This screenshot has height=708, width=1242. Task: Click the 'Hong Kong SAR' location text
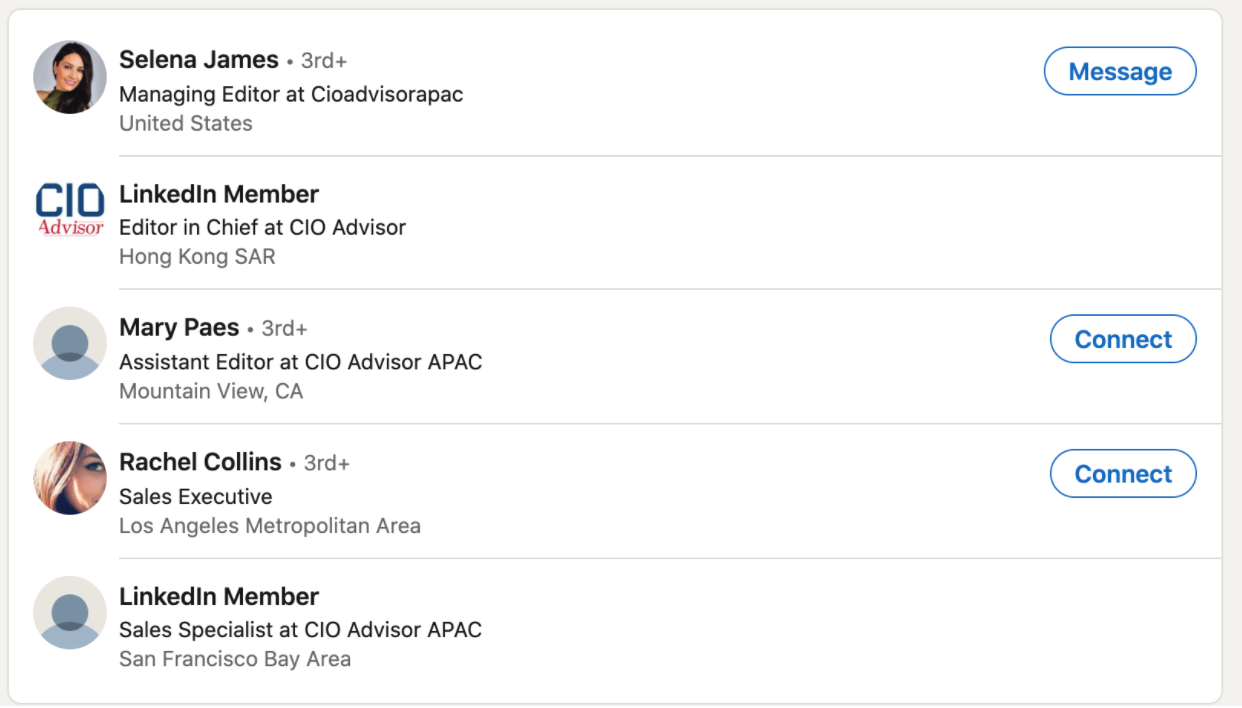197,256
